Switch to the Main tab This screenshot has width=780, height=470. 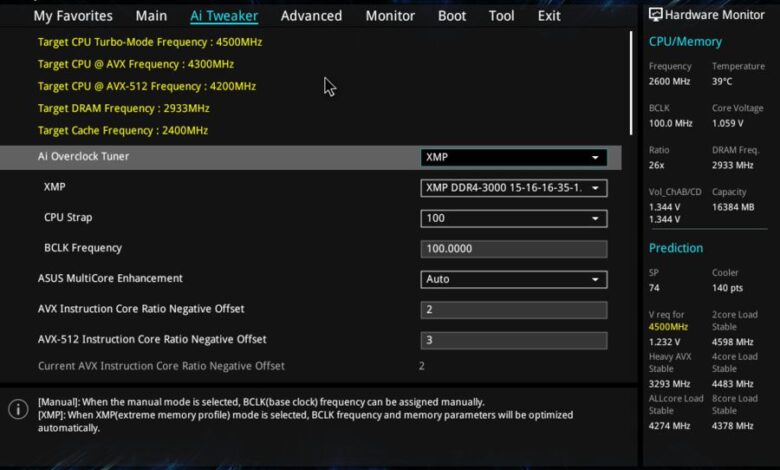(151, 16)
